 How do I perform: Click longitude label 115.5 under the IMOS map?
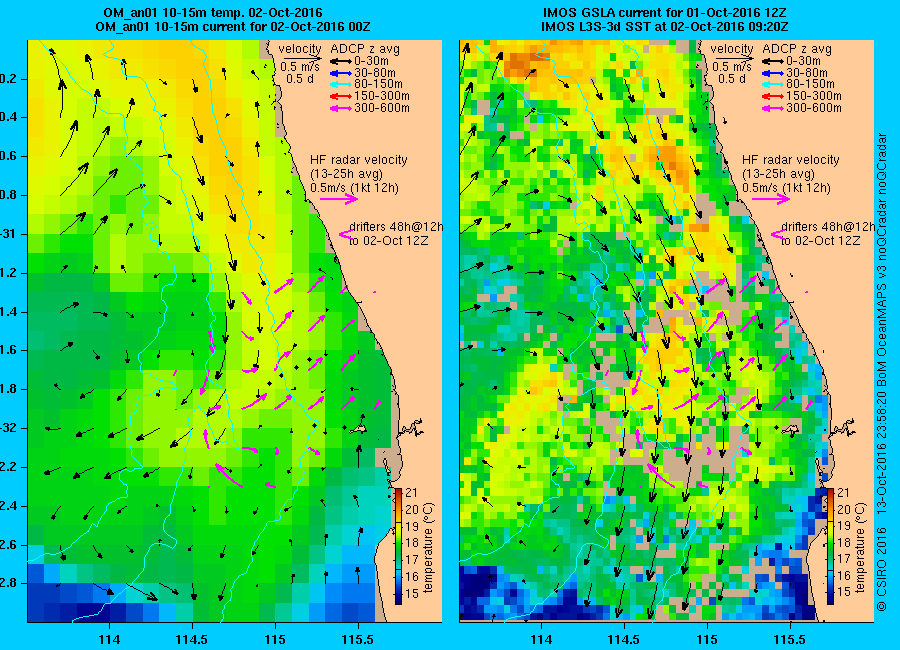tap(790, 640)
